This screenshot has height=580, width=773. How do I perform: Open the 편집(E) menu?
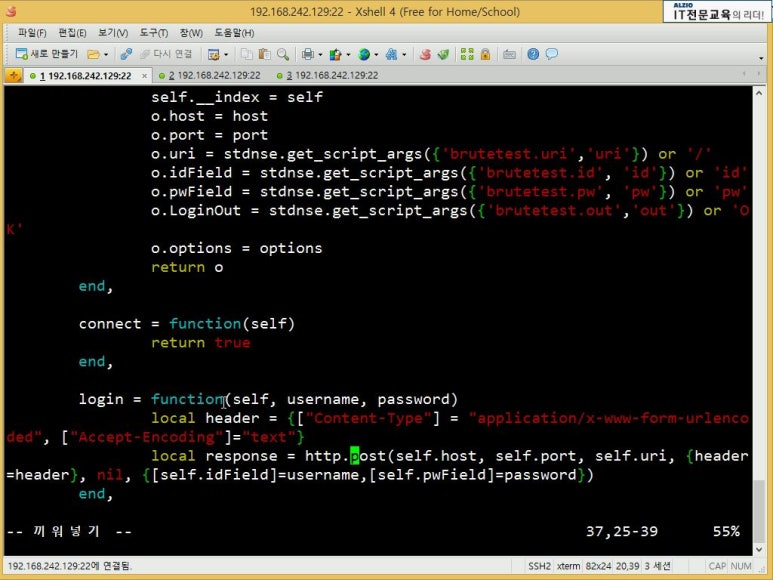pyautogui.click(x=72, y=33)
